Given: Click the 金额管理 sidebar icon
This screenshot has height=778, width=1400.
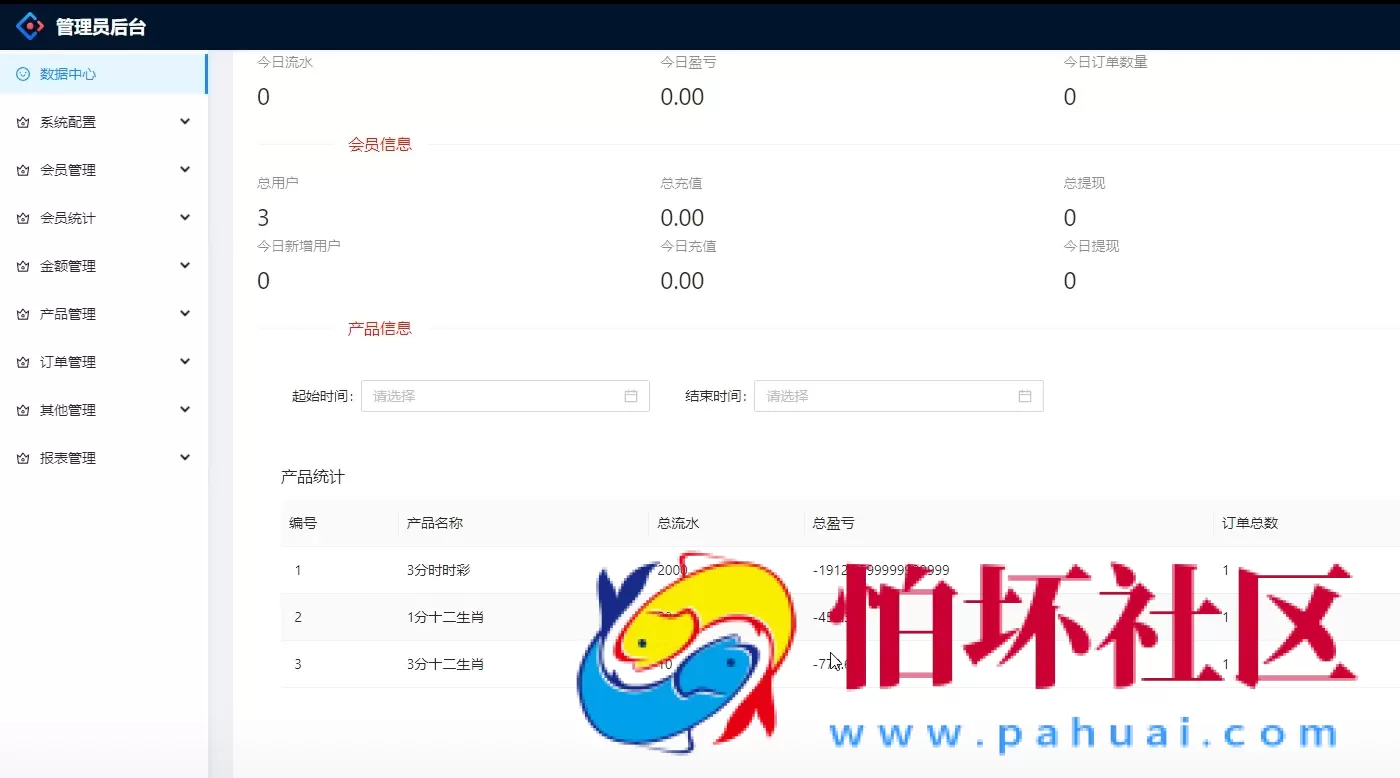Looking at the screenshot, I should click(x=22, y=265).
